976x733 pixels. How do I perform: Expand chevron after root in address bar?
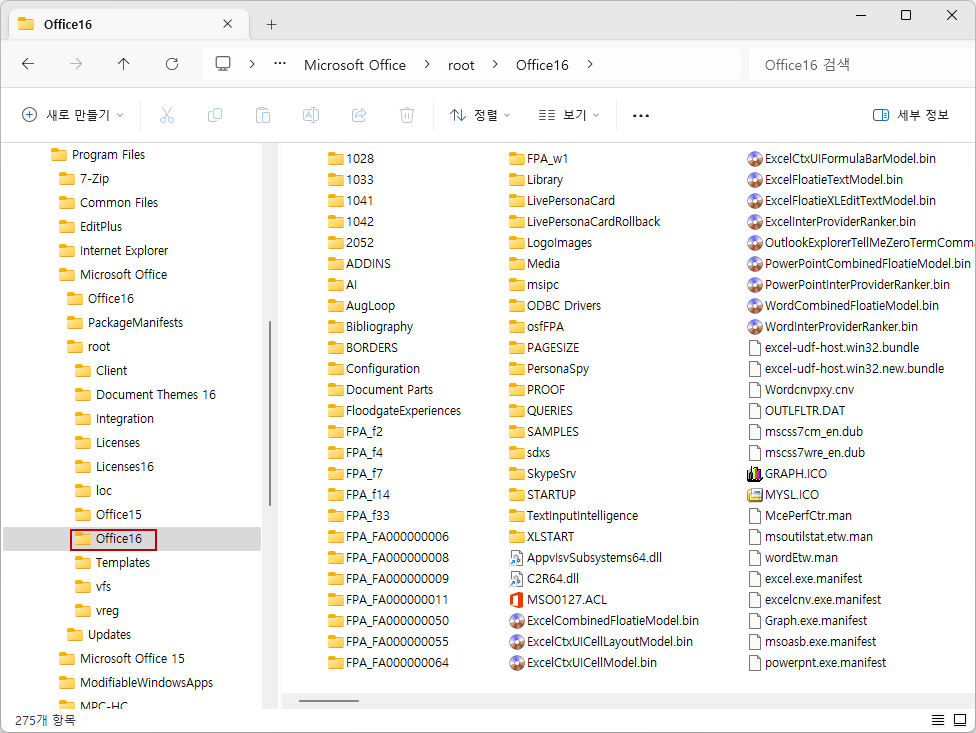[495, 64]
